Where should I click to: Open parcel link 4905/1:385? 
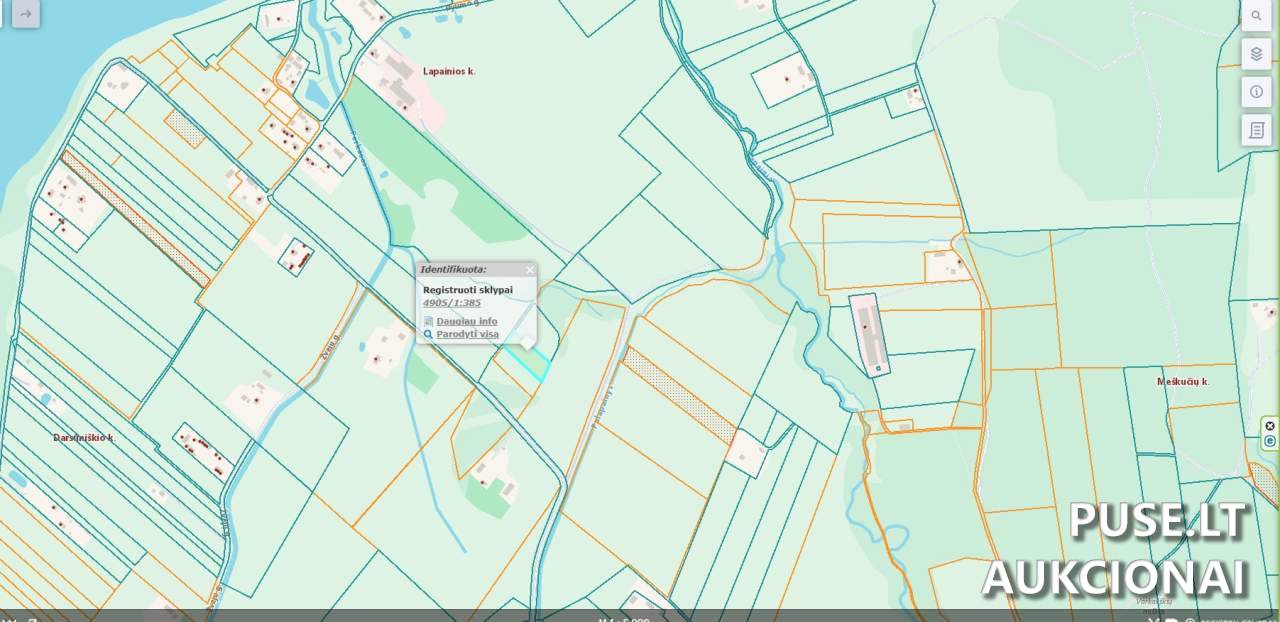451,303
